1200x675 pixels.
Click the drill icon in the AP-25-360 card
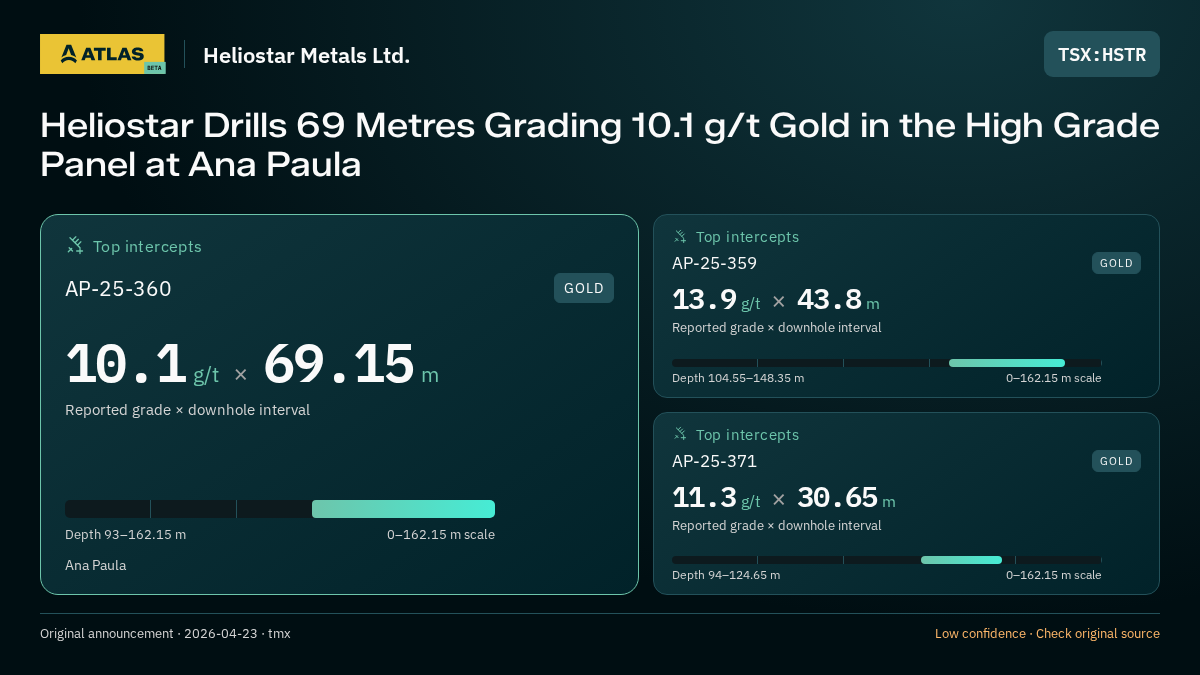tap(75, 245)
